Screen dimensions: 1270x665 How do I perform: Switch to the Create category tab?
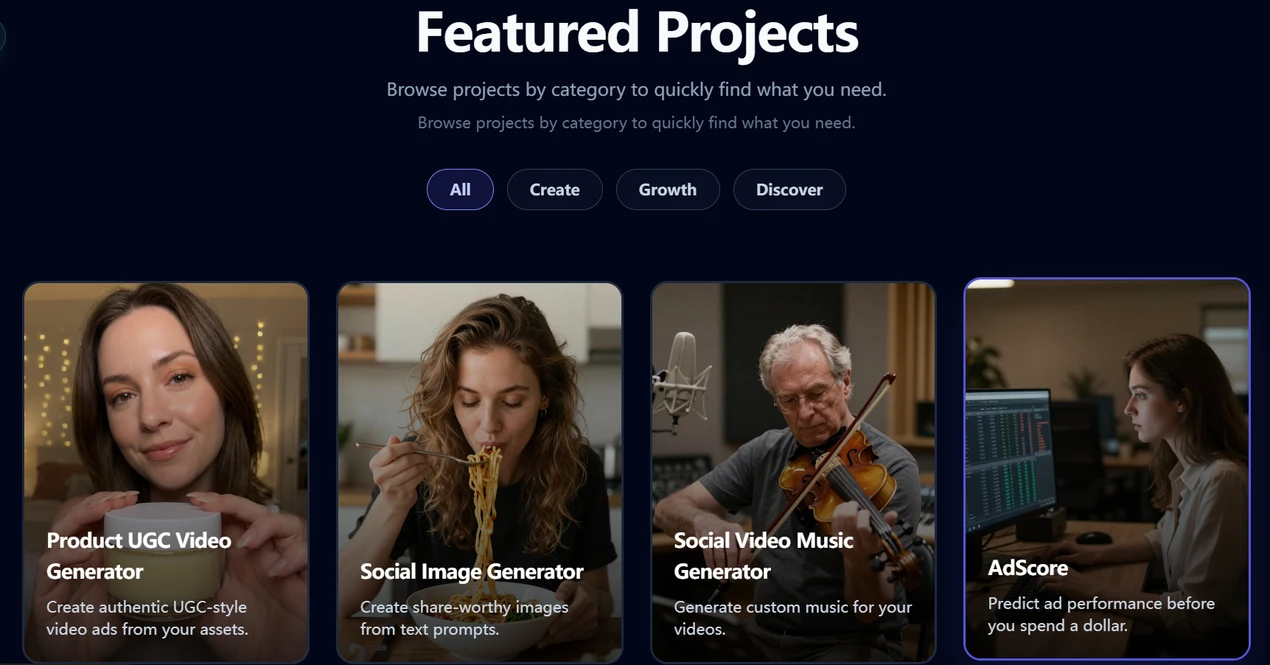point(554,189)
